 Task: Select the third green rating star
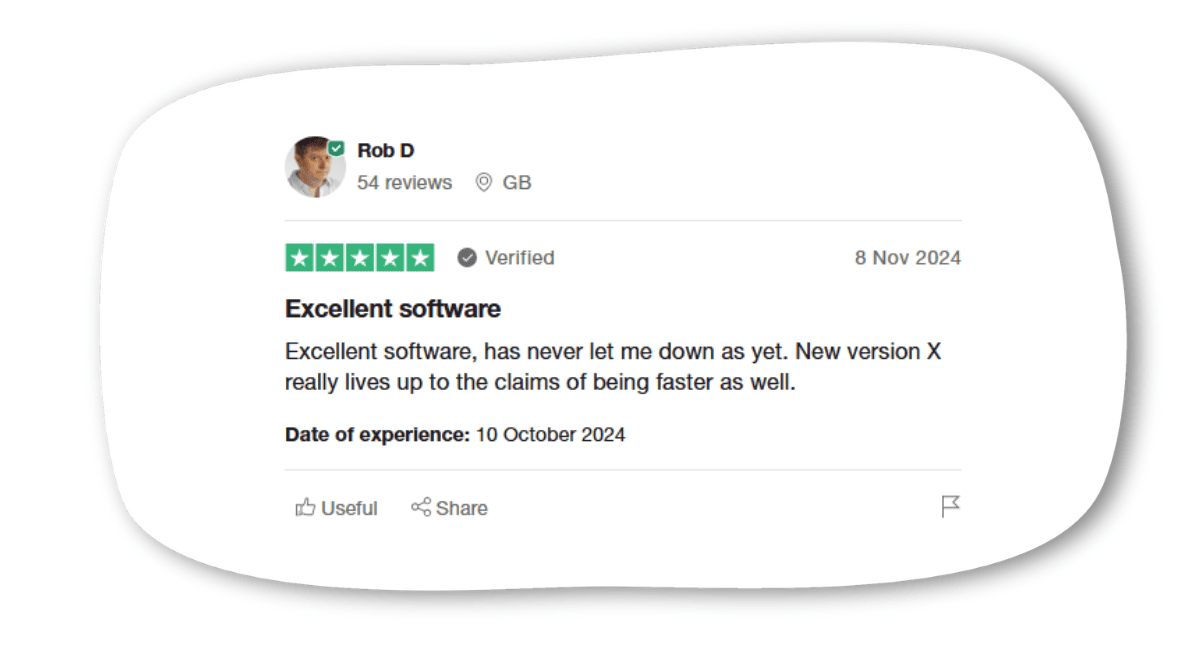tap(360, 258)
